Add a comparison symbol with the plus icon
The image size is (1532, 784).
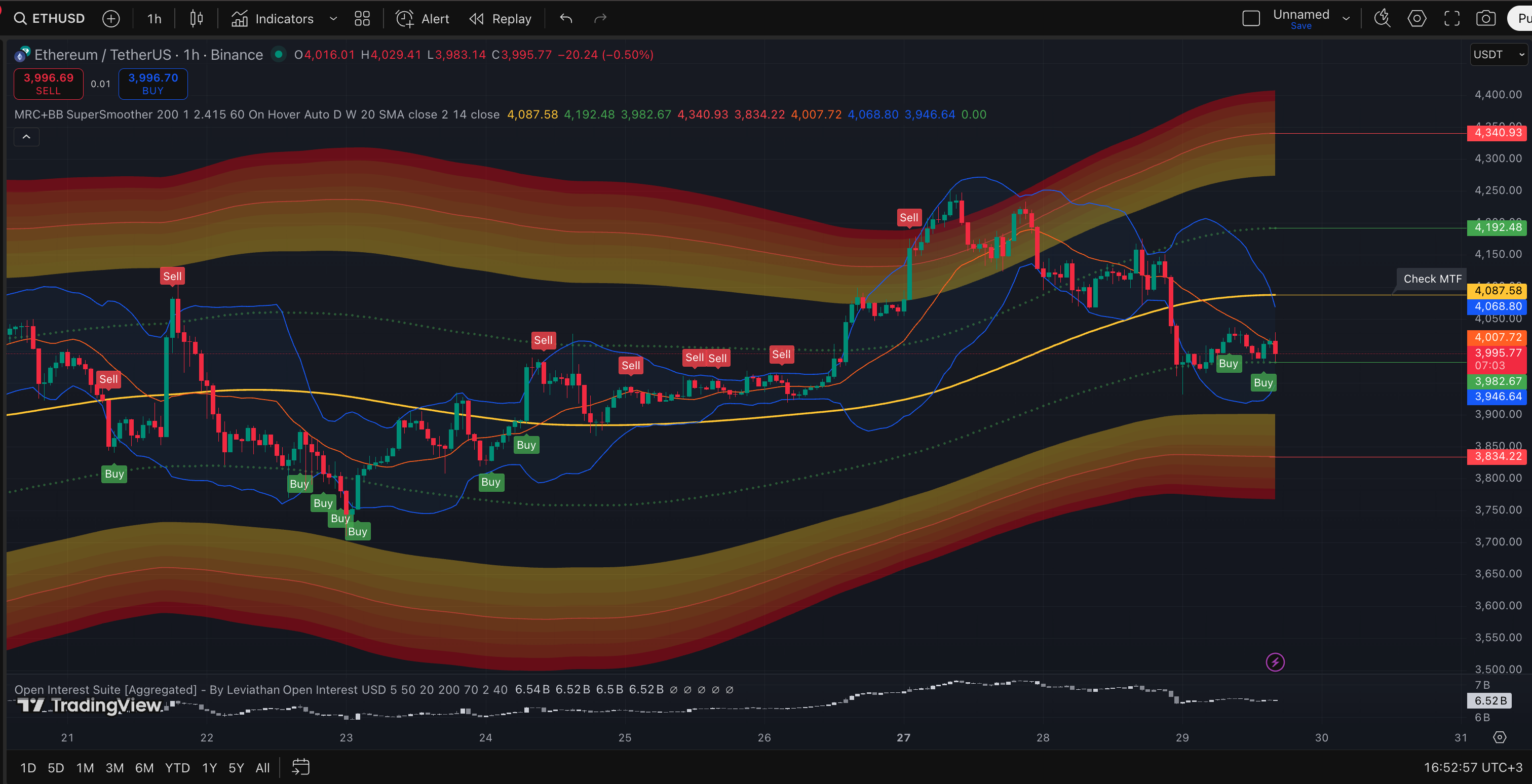click(111, 18)
